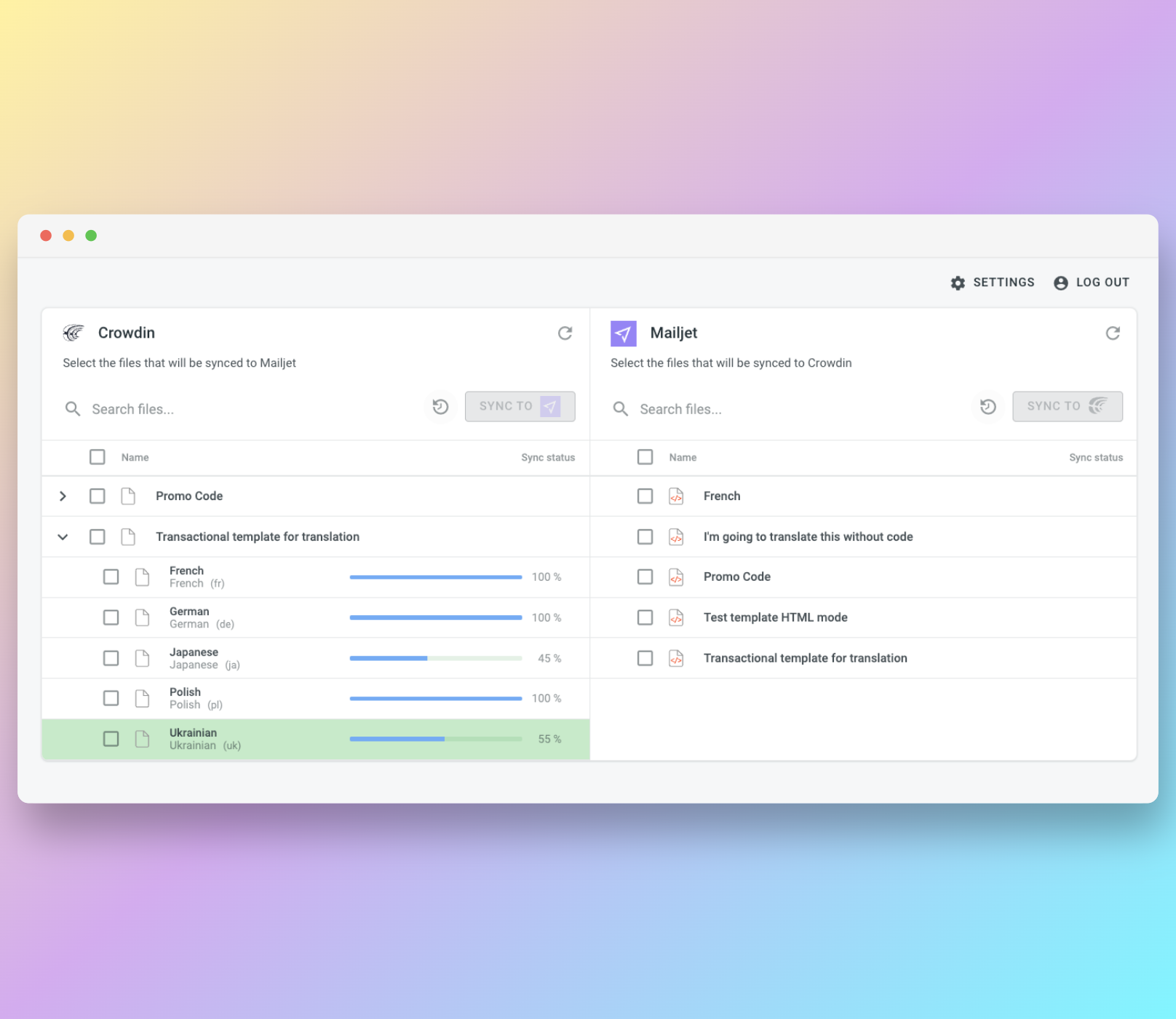Viewport: 1176px width, 1019px height.
Task: Click Sync To Crowdin button
Action: tap(1068, 407)
